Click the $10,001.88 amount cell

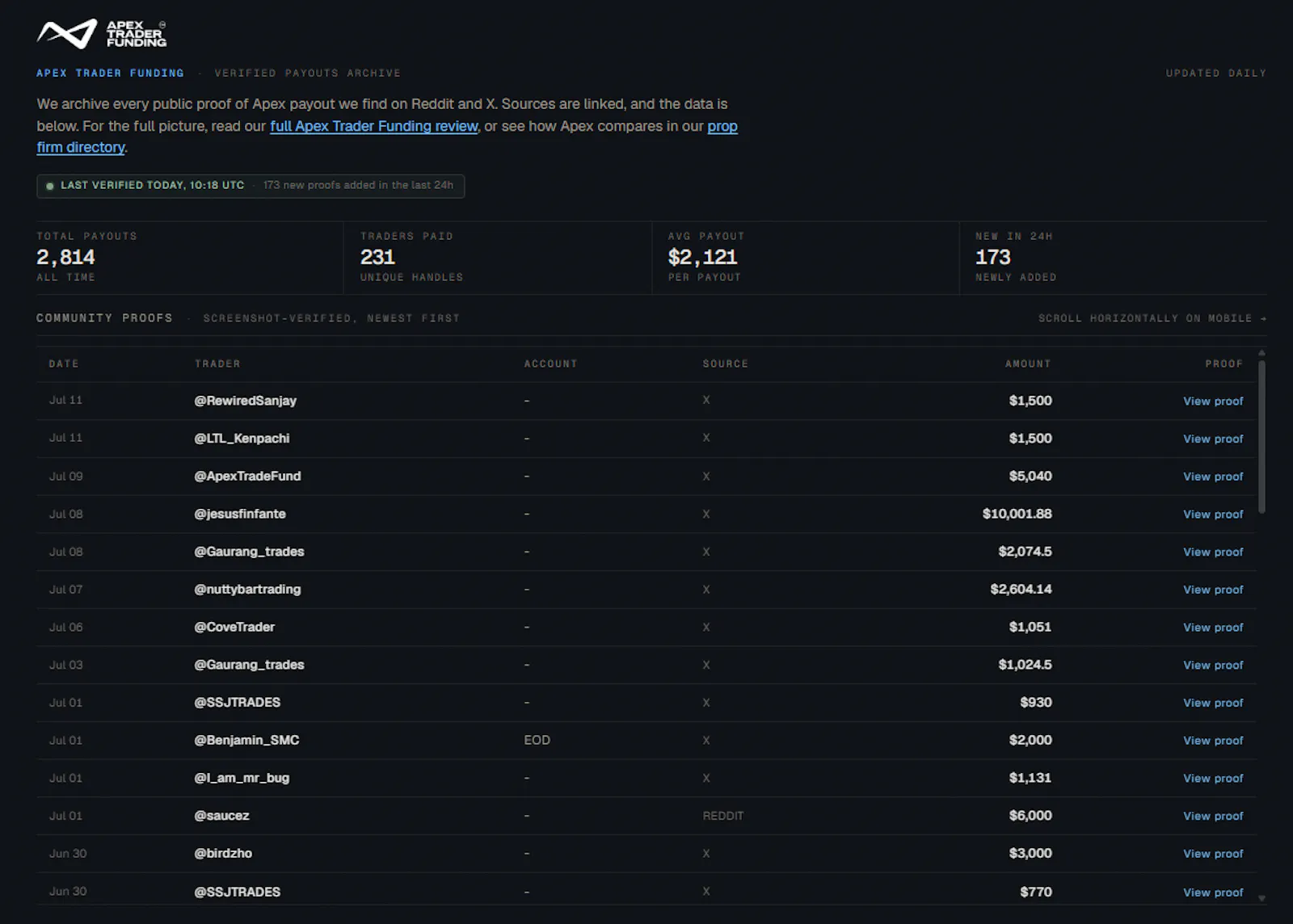point(1017,514)
